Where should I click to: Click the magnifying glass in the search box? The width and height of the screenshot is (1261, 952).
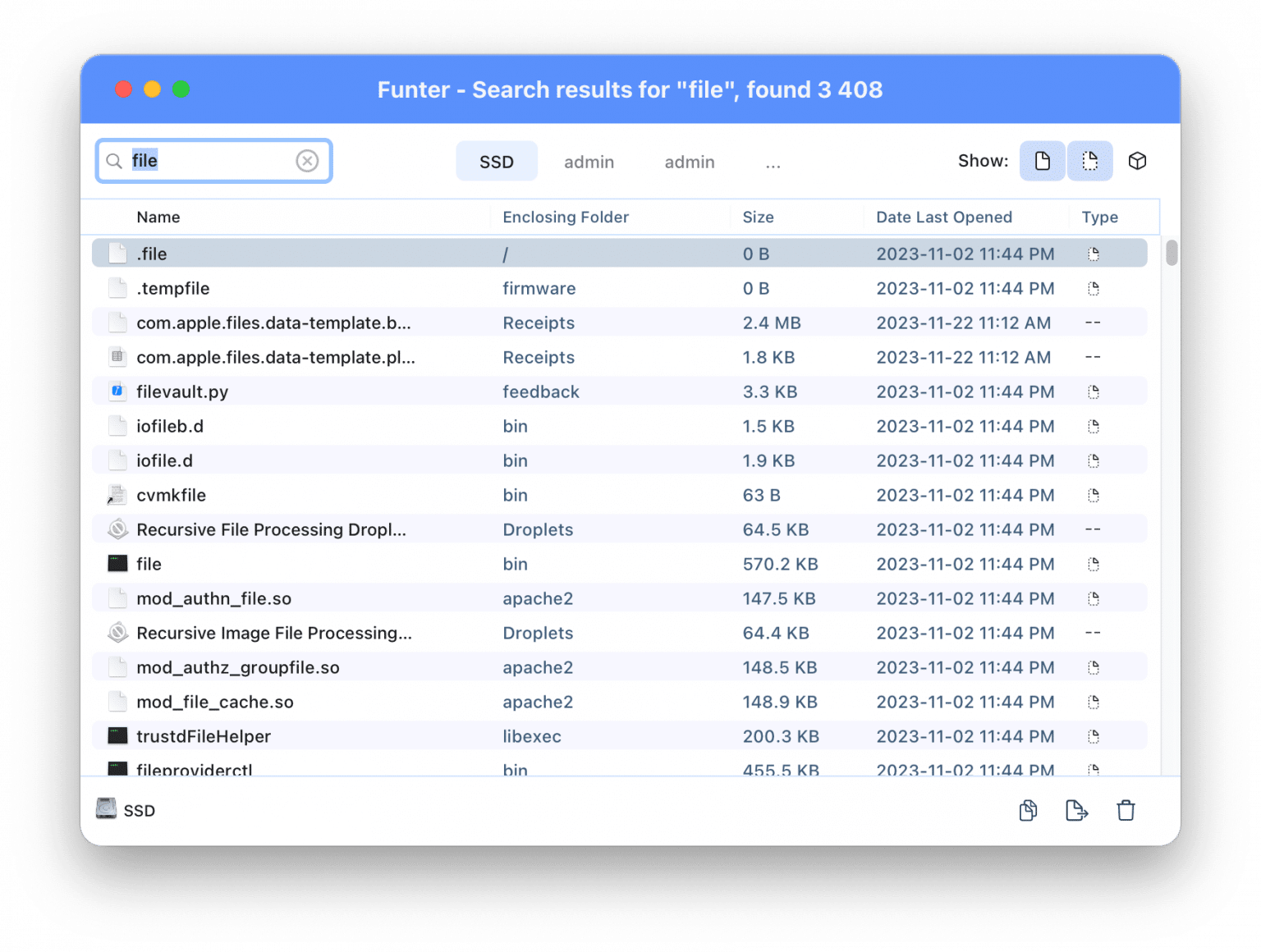click(115, 161)
